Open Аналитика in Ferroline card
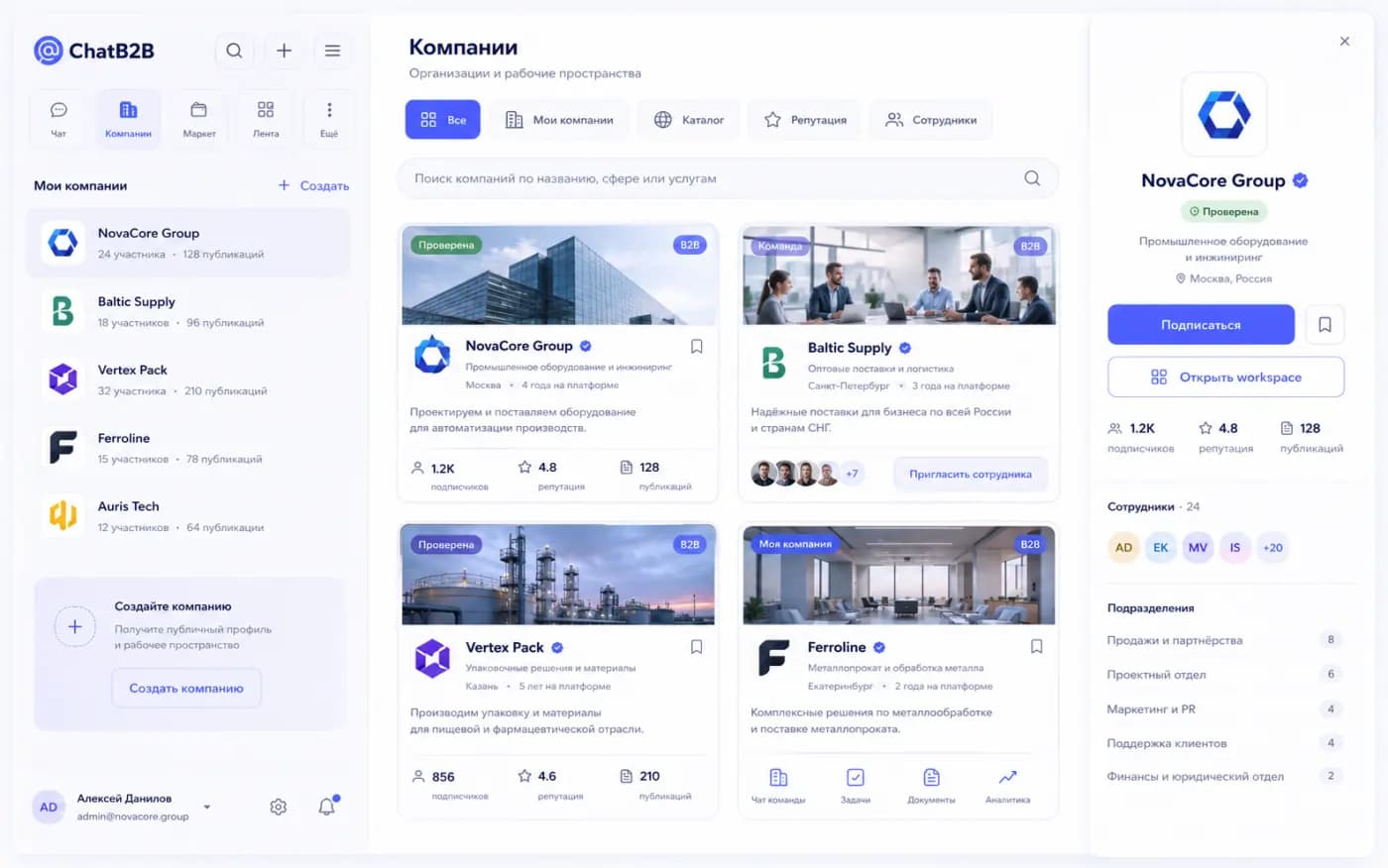Viewport: 1388px width, 868px height. pyautogui.click(x=1007, y=785)
